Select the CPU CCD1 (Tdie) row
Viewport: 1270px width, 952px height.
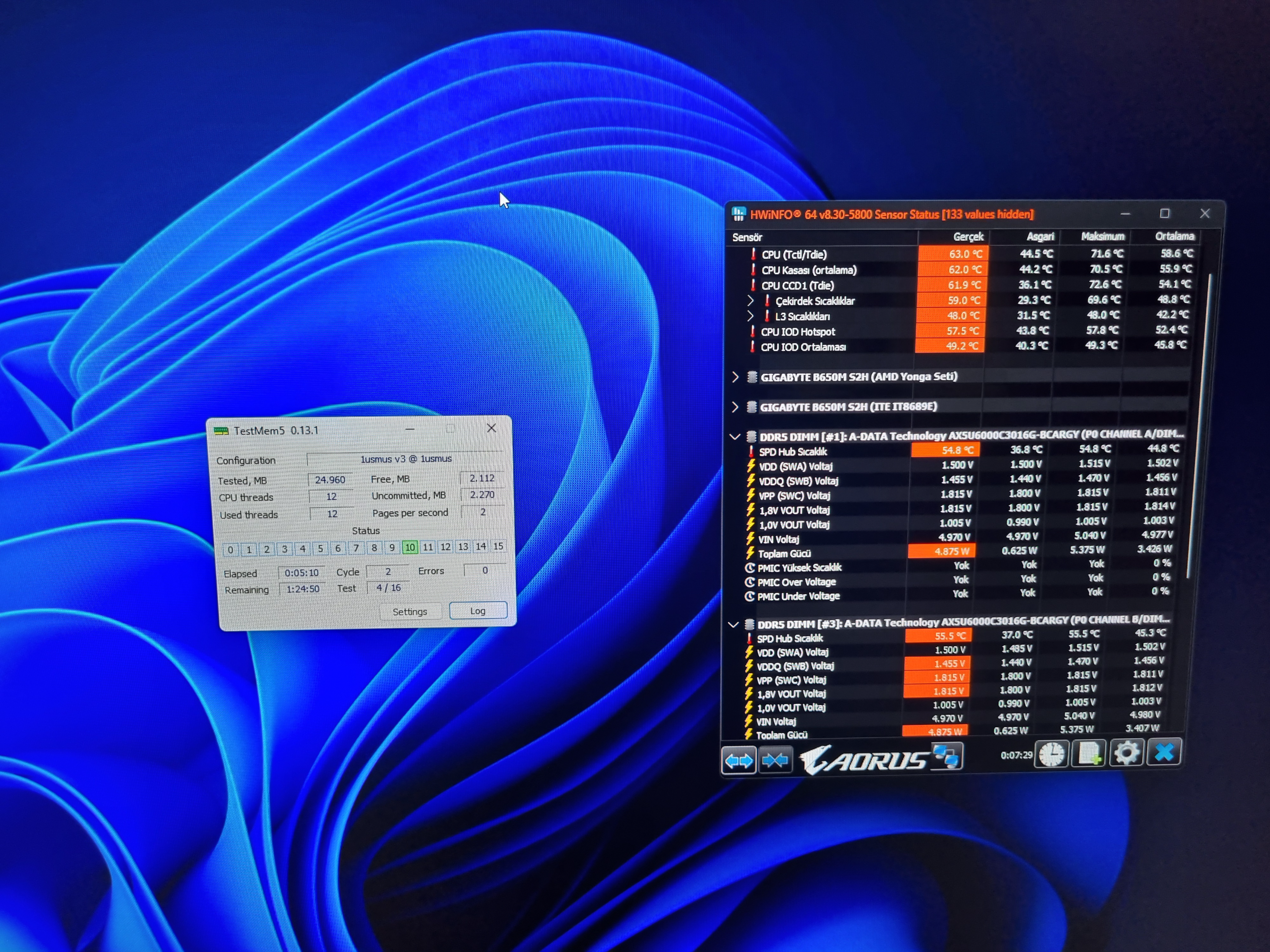click(964, 285)
